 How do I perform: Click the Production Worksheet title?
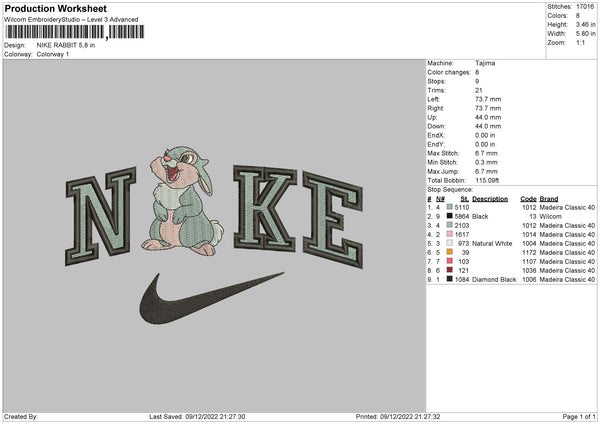point(55,8)
